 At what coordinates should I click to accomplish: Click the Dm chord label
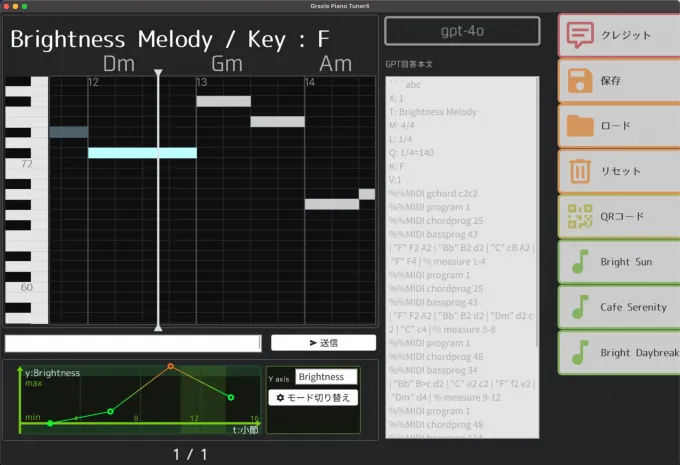pos(119,64)
